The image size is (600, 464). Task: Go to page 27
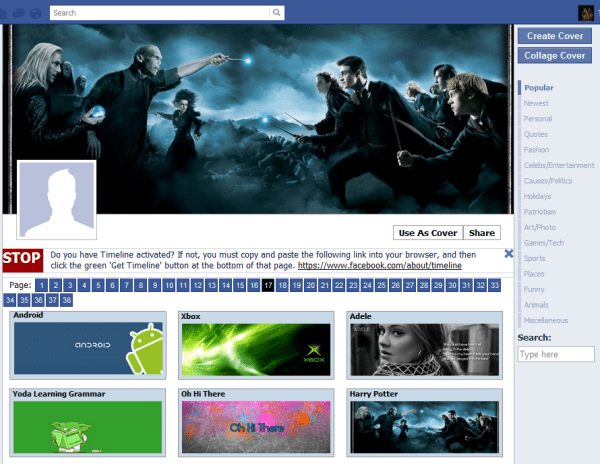(410, 285)
